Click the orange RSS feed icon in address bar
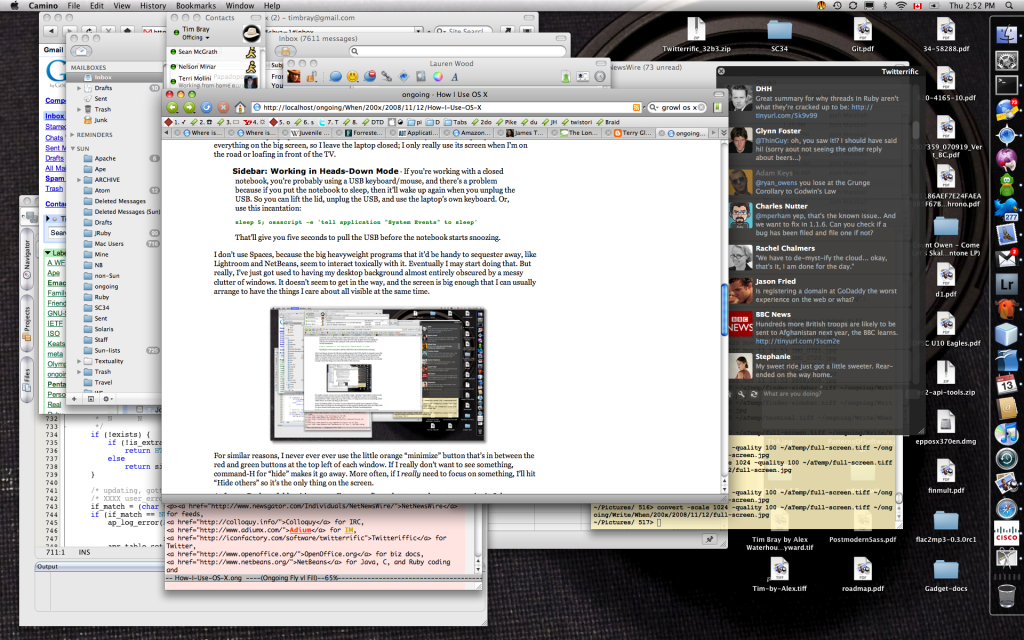1024x640 pixels. pyautogui.click(x=636, y=108)
